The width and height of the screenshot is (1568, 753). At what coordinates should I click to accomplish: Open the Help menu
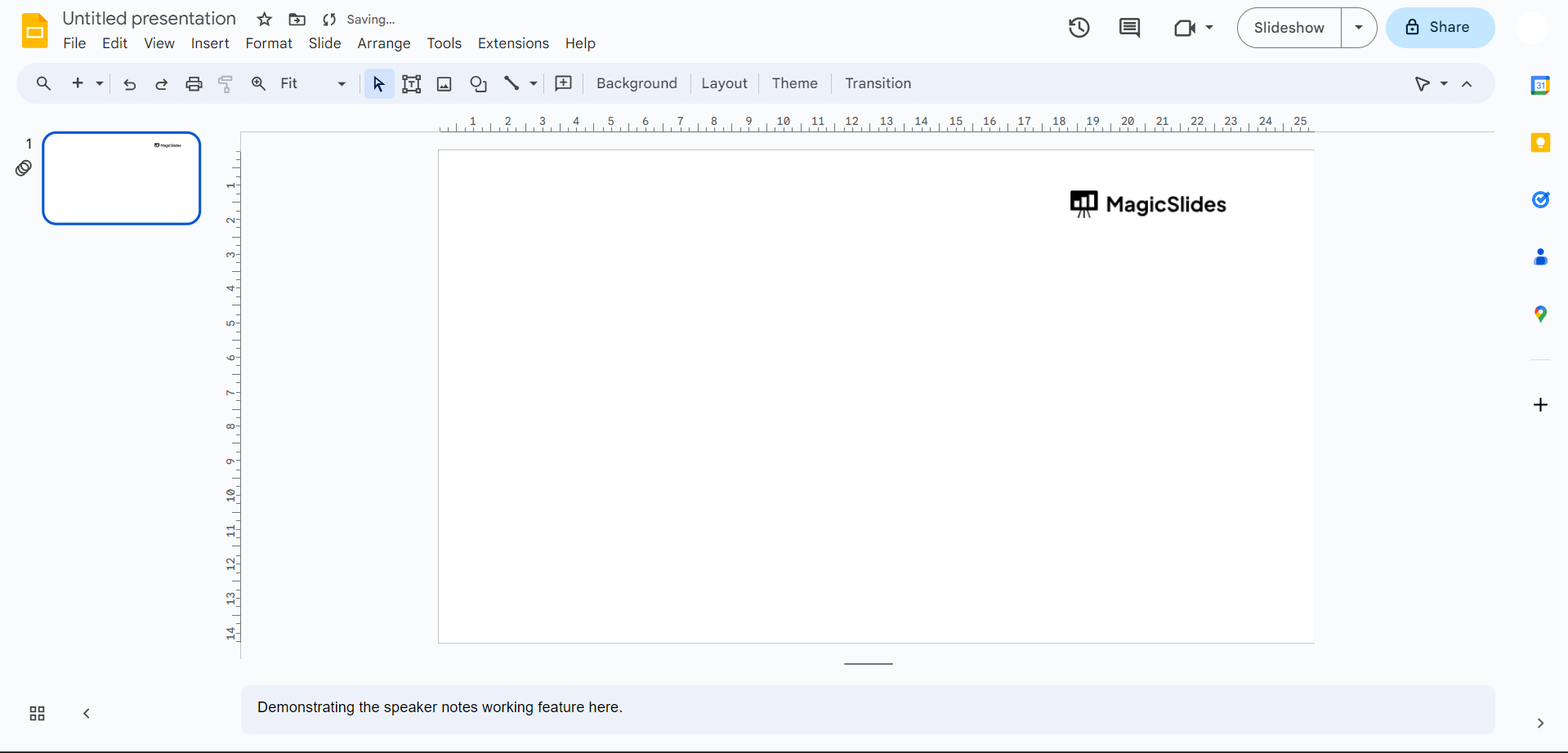point(580,43)
